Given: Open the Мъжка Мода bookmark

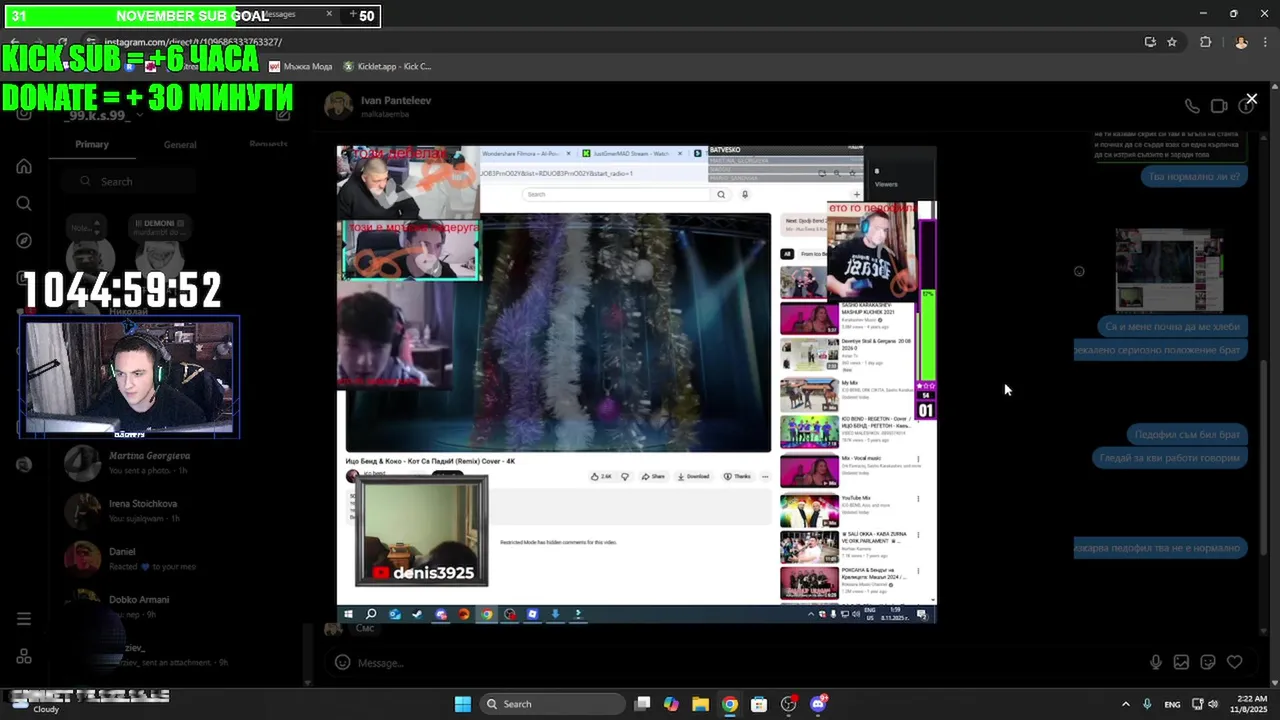Looking at the screenshot, I should (x=300, y=67).
